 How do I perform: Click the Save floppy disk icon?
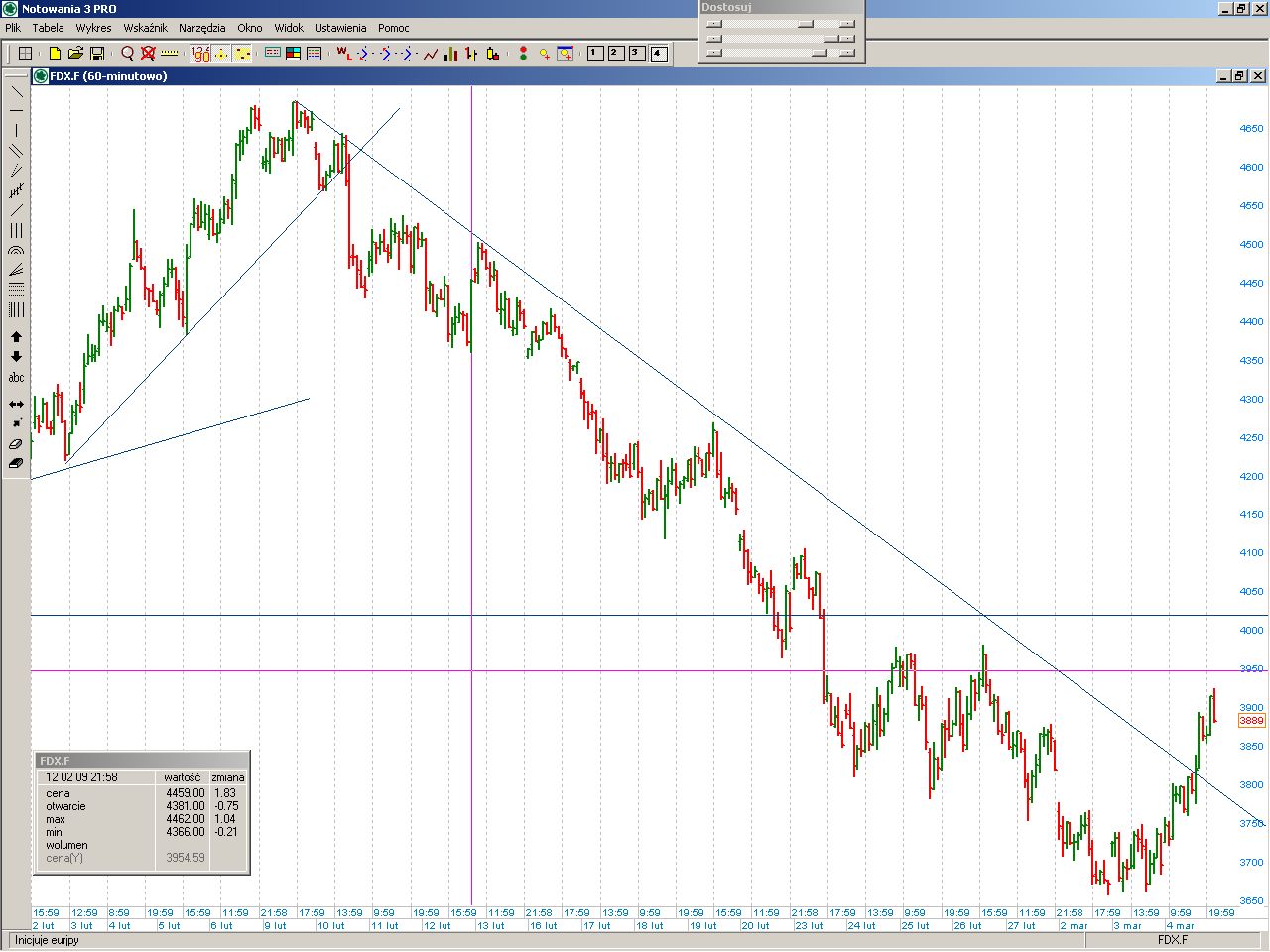pyautogui.click(x=97, y=54)
